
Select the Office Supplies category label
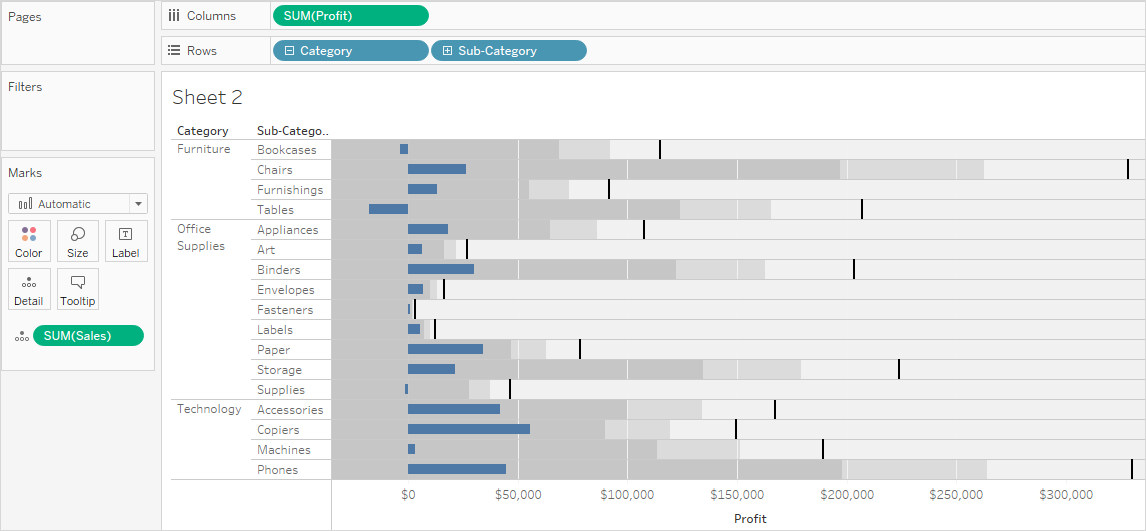coord(201,237)
